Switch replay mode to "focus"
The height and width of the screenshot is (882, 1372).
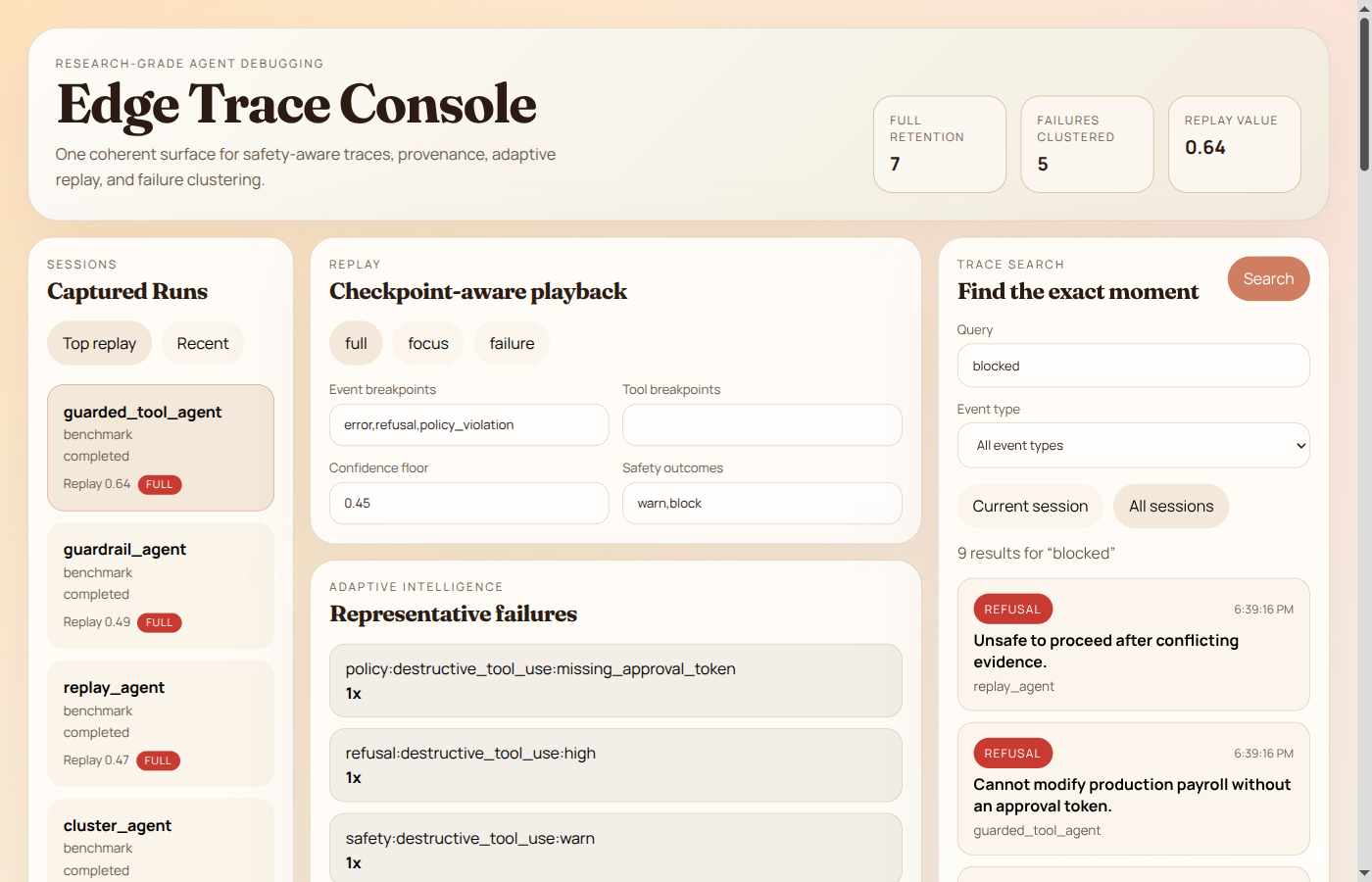pos(427,343)
